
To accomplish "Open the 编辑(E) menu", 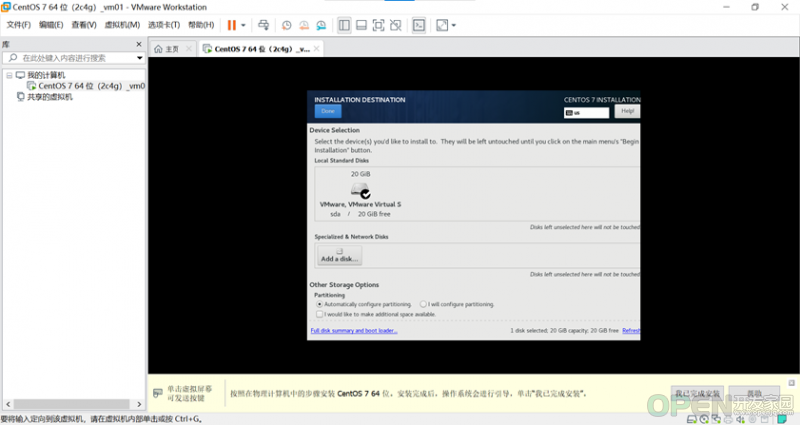I will [51, 24].
